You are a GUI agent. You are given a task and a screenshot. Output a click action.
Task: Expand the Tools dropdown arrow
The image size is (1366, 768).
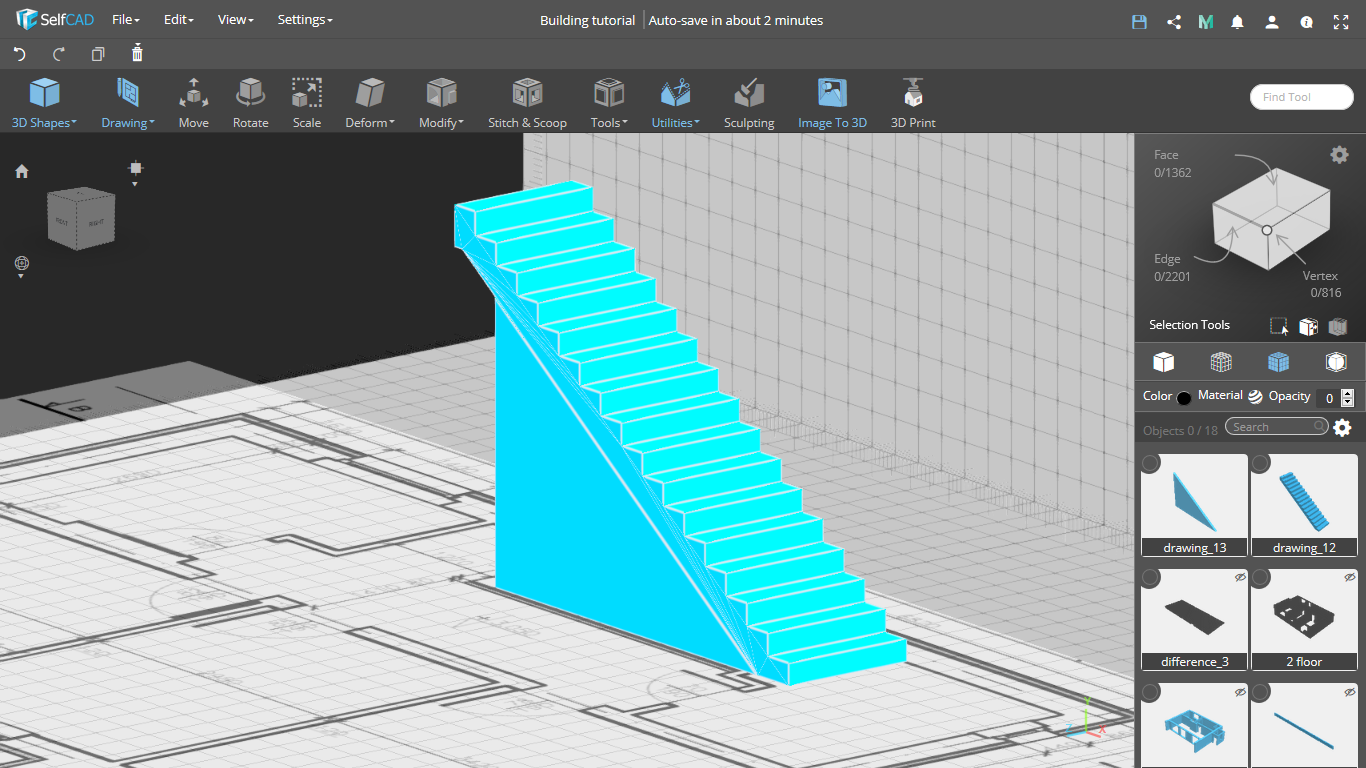[x=625, y=123]
